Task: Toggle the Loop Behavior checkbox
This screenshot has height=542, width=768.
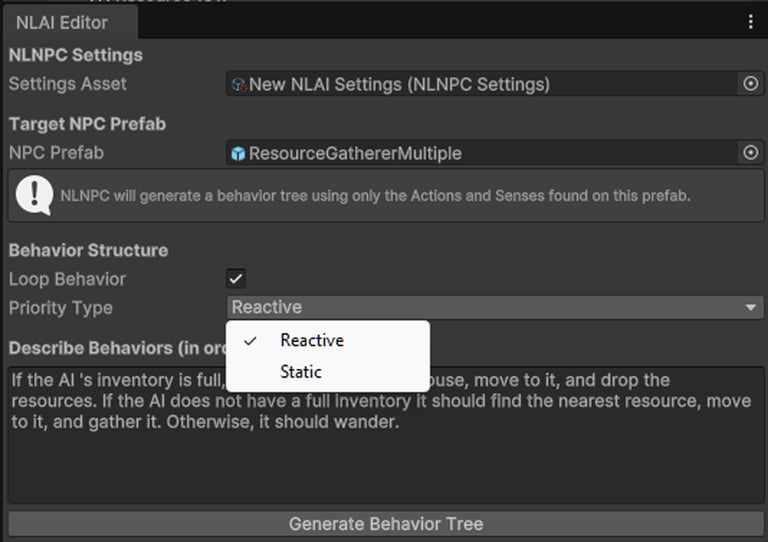Action: [236, 279]
